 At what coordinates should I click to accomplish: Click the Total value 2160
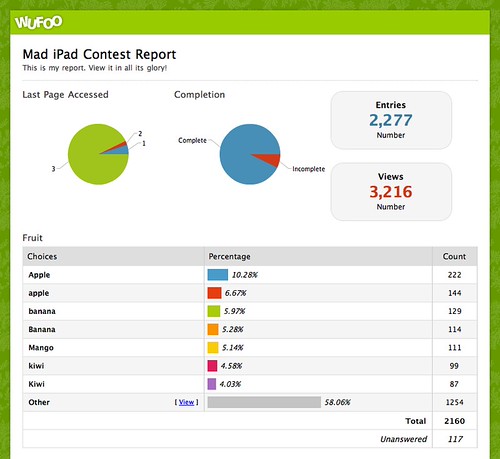(x=454, y=421)
